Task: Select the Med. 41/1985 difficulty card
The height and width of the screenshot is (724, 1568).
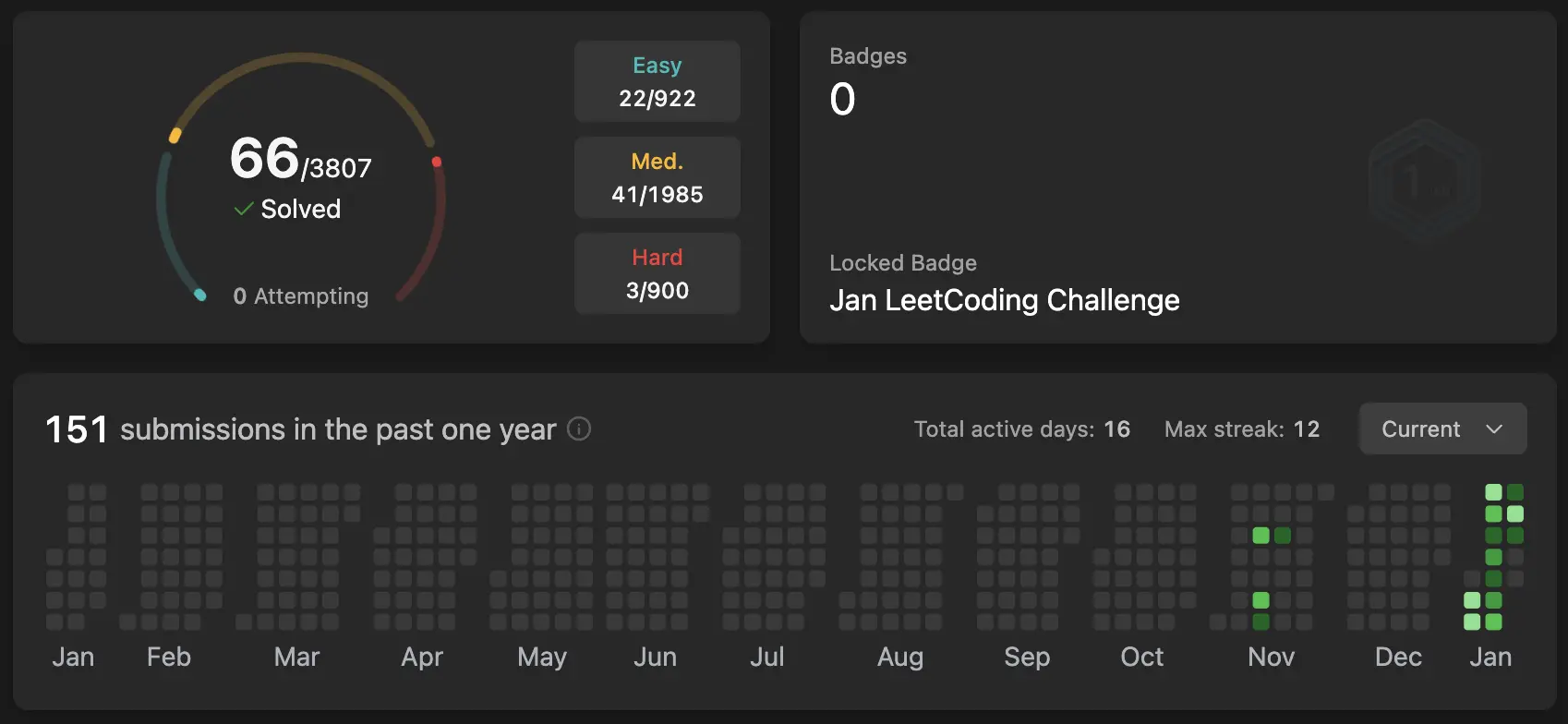Action: click(657, 177)
